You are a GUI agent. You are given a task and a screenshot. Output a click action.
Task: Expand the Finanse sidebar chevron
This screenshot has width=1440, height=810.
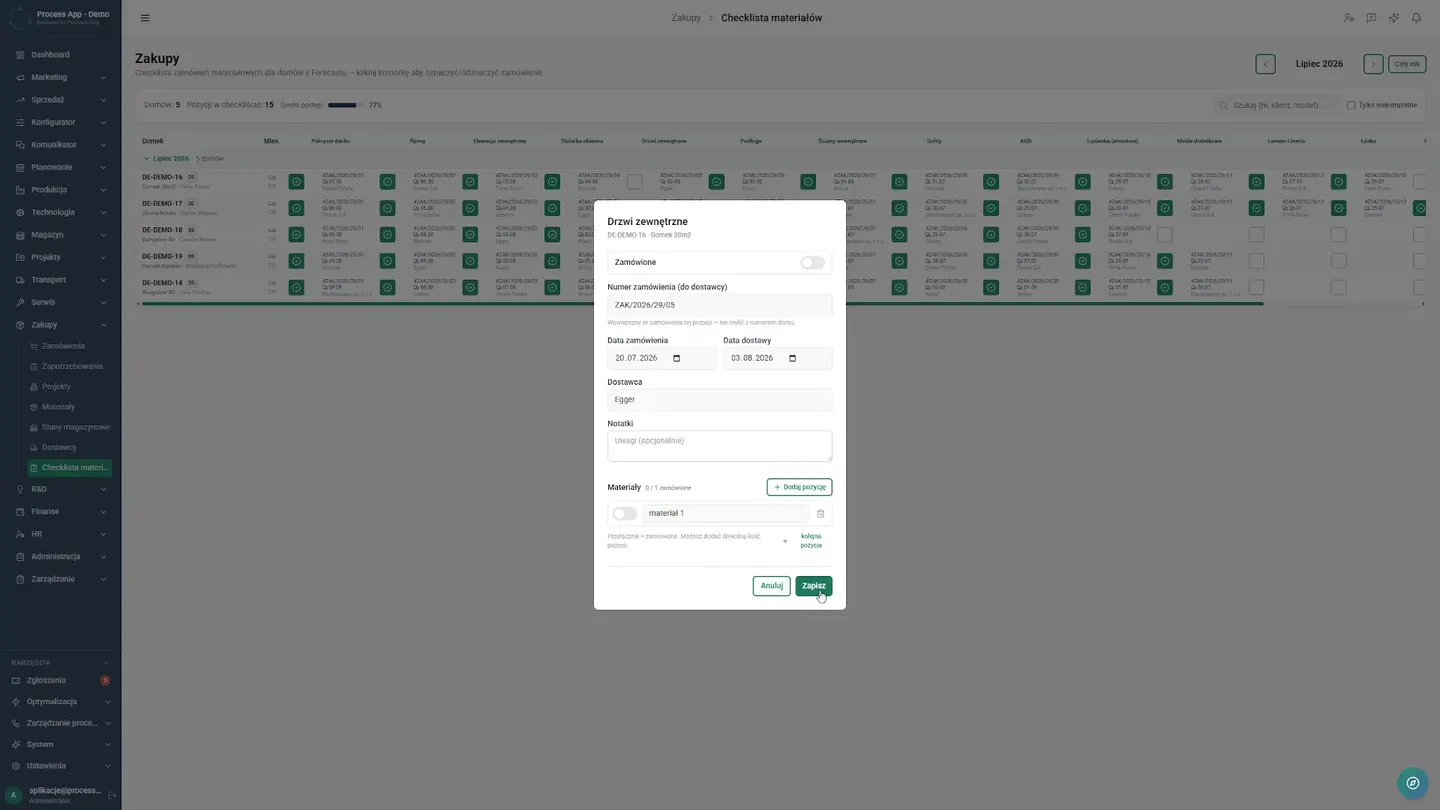point(103,512)
